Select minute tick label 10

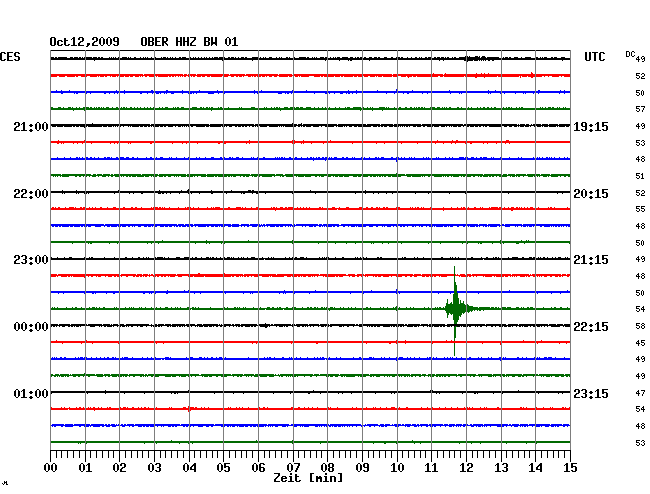click(397, 468)
